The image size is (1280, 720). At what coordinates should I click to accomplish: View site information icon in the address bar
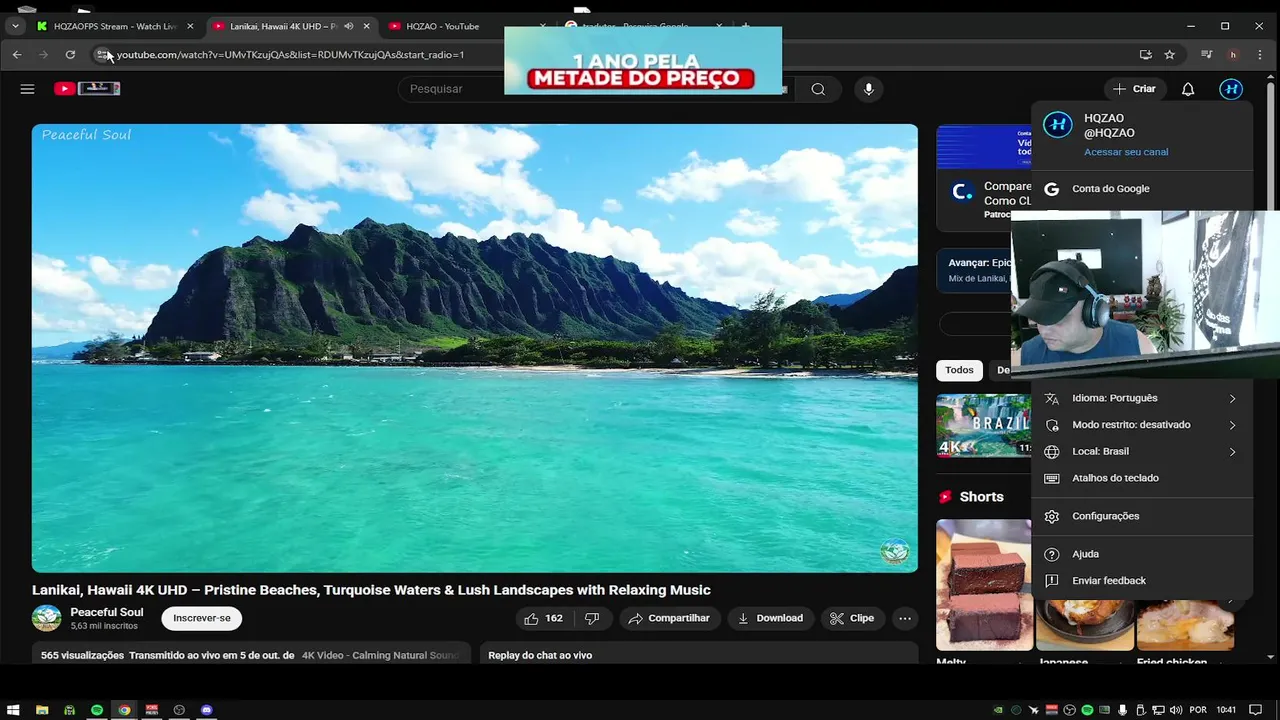tap(102, 55)
